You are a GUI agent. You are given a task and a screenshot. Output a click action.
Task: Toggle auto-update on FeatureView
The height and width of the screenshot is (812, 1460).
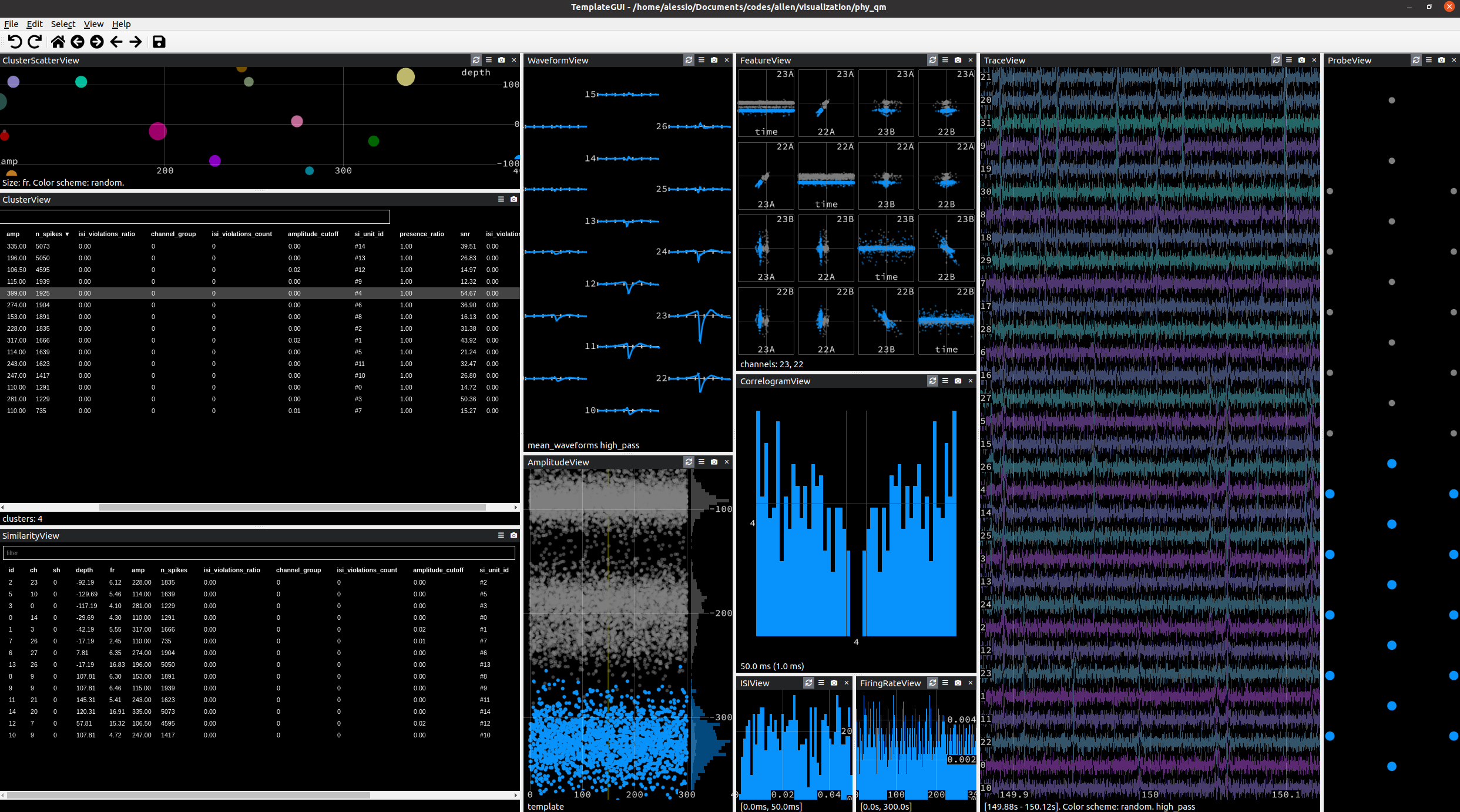click(x=932, y=60)
